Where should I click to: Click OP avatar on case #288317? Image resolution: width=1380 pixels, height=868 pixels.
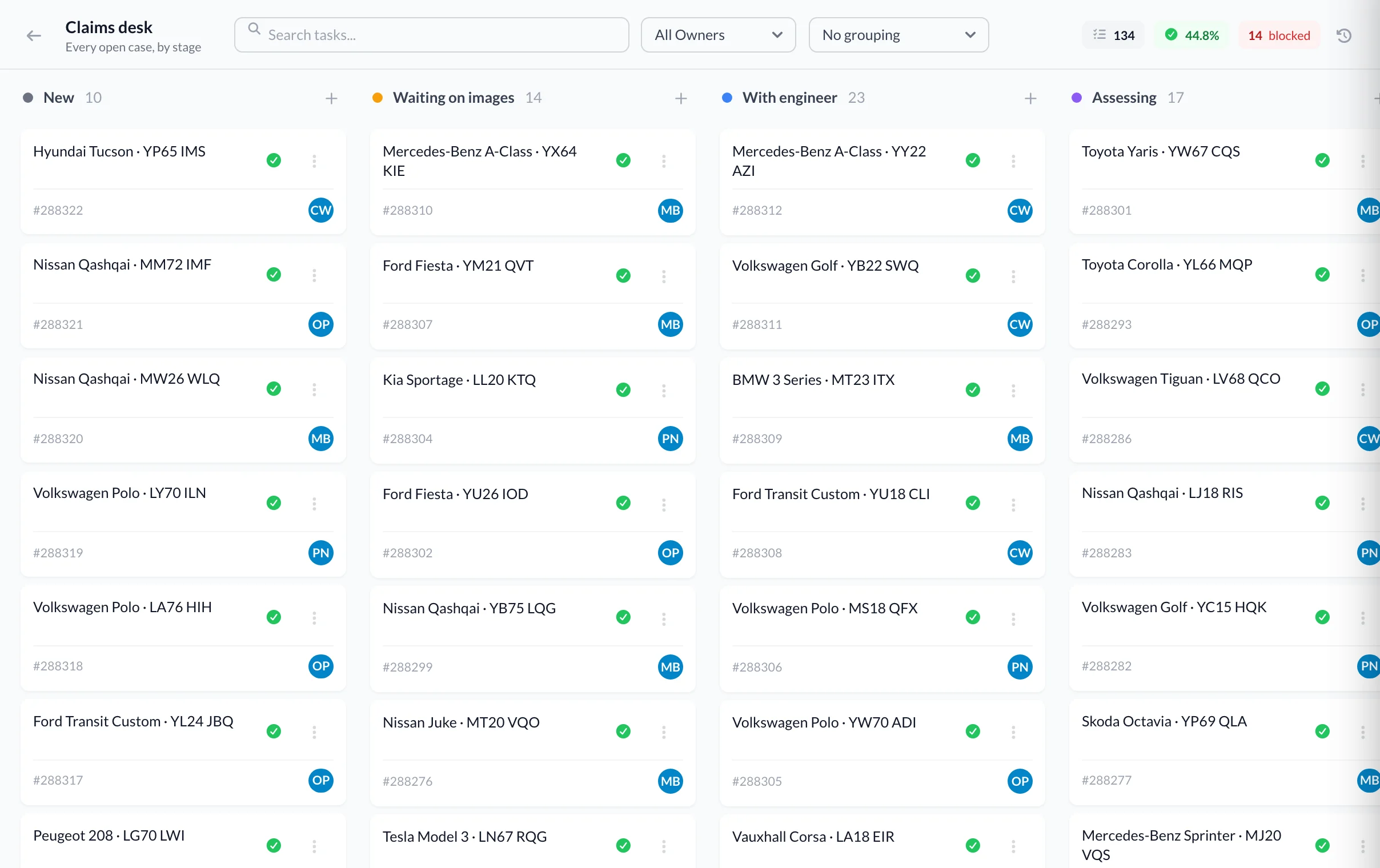tap(321, 780)
